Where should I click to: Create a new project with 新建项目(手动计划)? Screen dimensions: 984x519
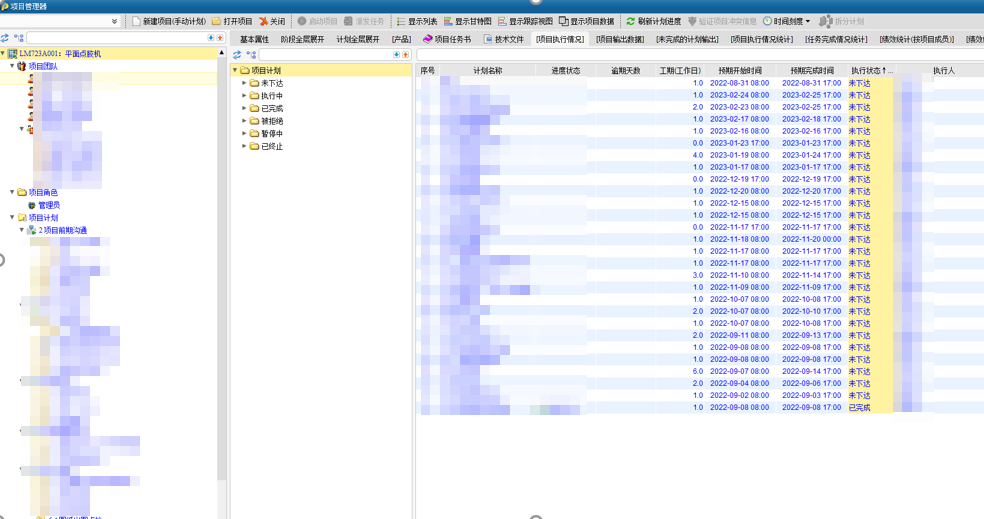point(169,21)
